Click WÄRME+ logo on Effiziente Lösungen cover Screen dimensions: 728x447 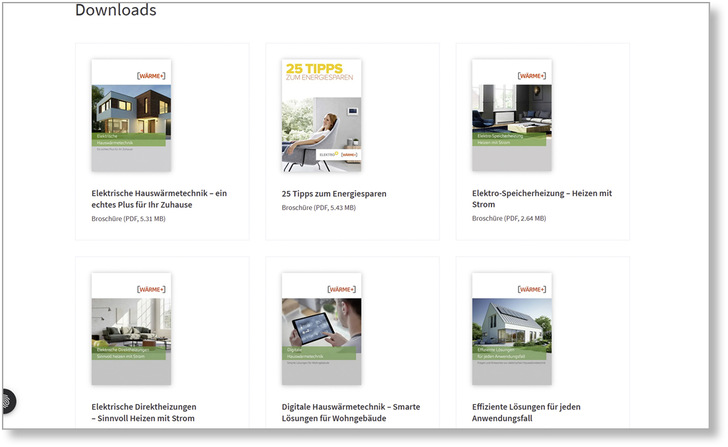pos(532,289)
